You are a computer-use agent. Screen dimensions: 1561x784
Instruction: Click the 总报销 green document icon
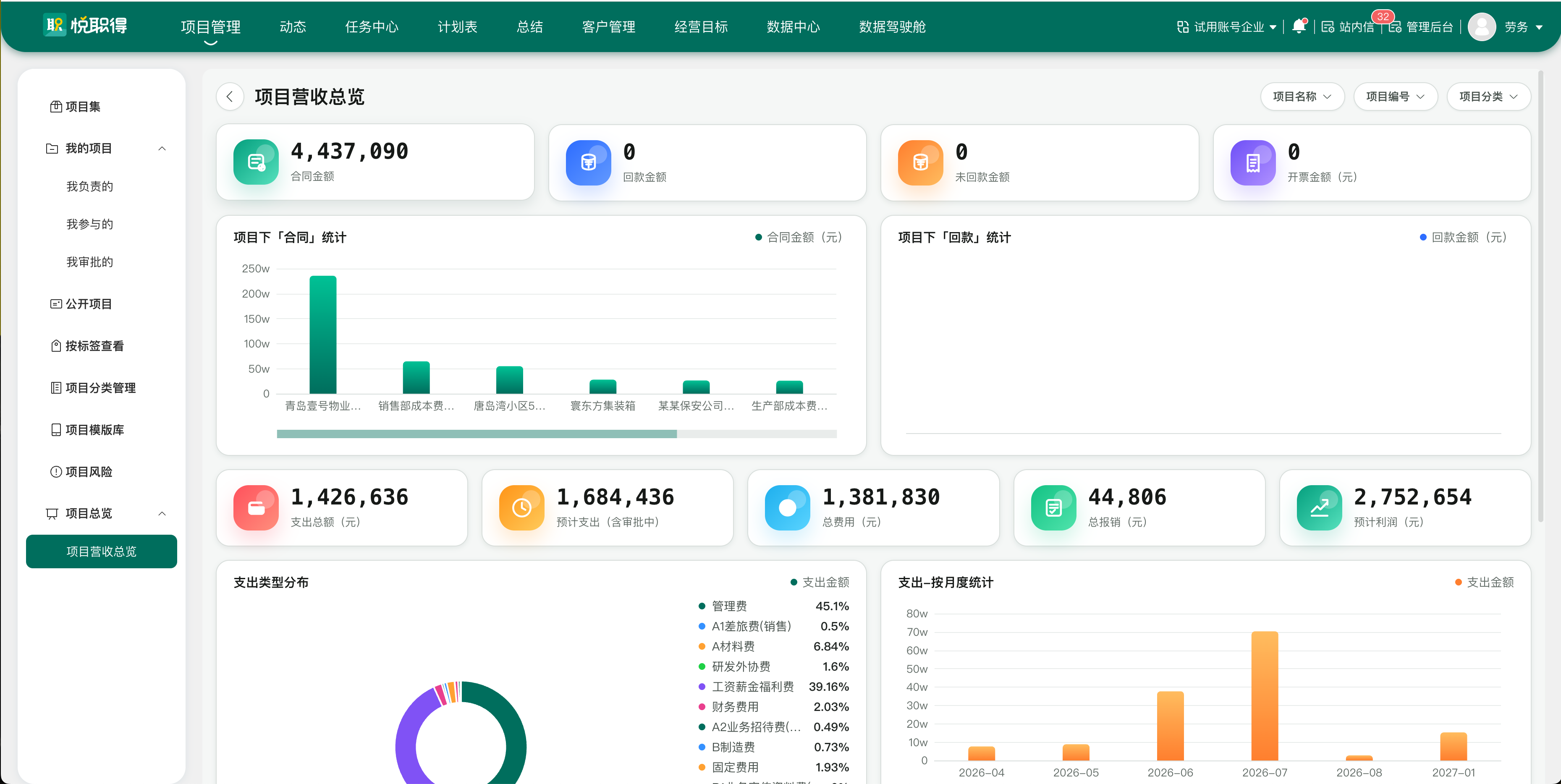(1053, 508)
